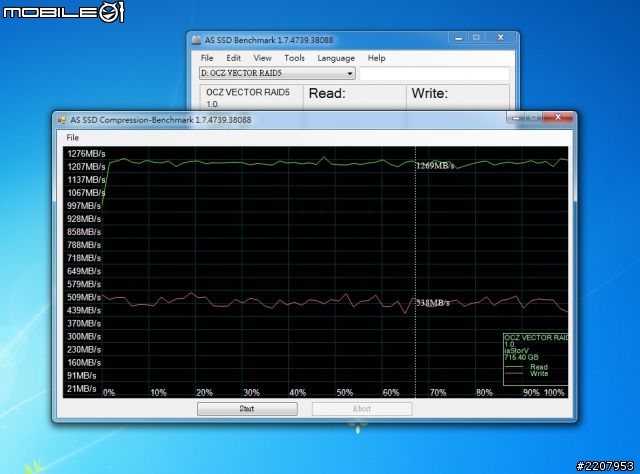Click the Read: column header
Image resolution: width=640 pixels, height=474 pixels.
[x=327, y=93]
